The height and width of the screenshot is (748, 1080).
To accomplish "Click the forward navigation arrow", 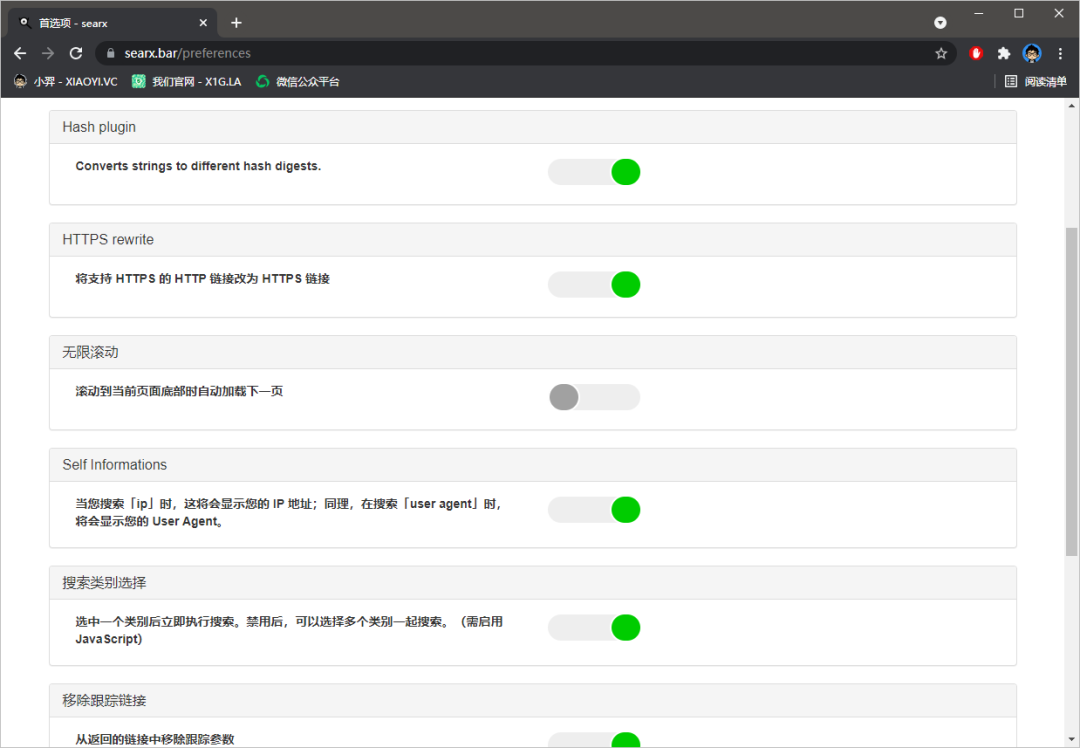I will click(48, 53).
